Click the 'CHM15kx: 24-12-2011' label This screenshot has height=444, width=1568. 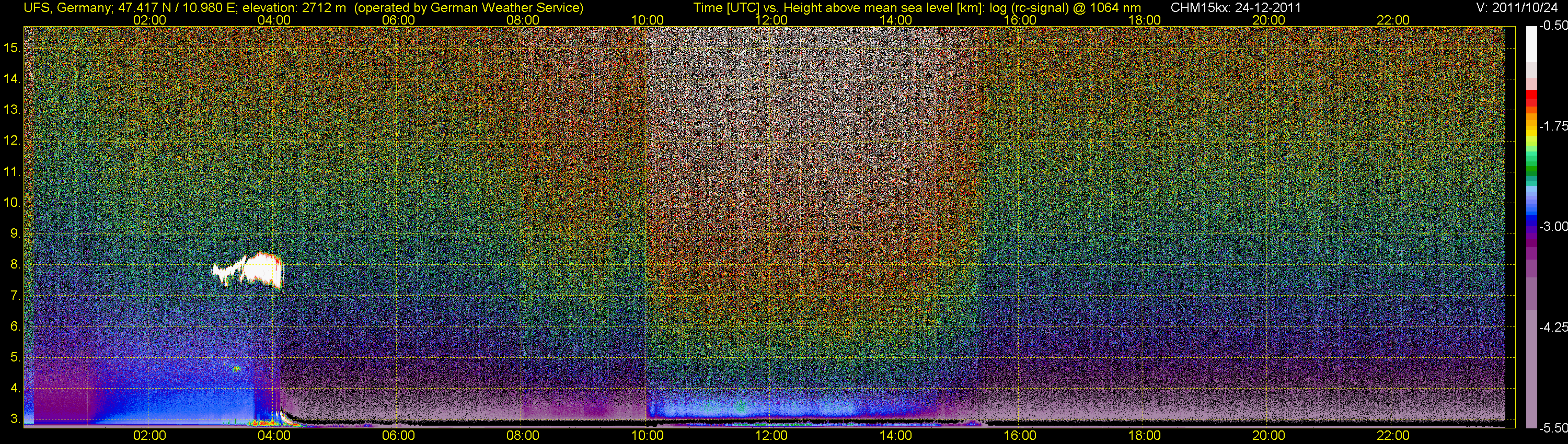click(x=1236, y=8)
